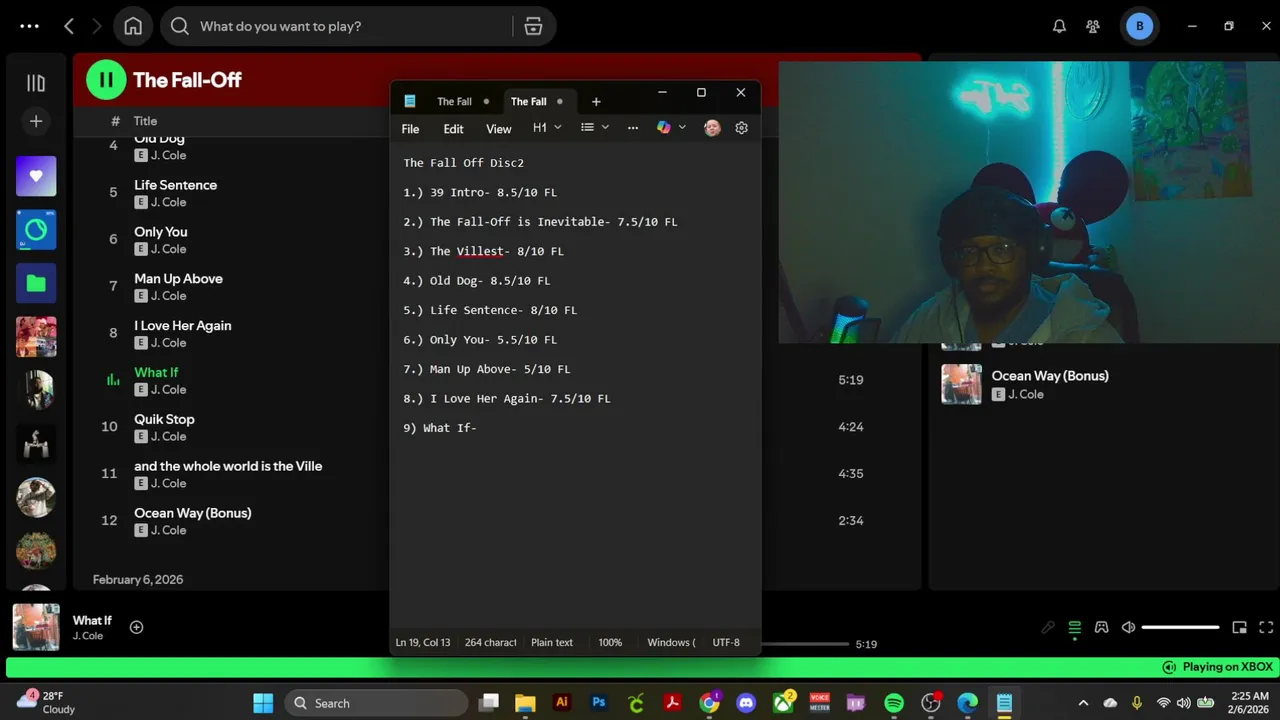The height and width of the screenshot is (720, 1280).
Task: Click the 'What do you want to play?' search field
Action: pyautogui.click(x=340, y=26)
